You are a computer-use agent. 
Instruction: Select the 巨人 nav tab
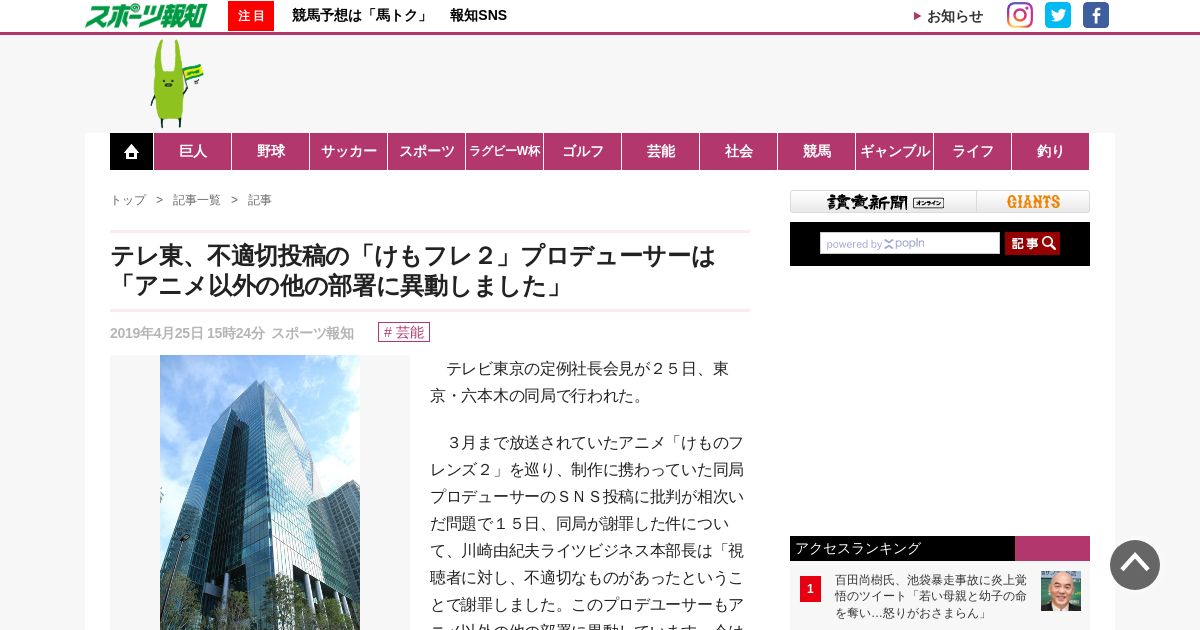[x=193, y=152]
